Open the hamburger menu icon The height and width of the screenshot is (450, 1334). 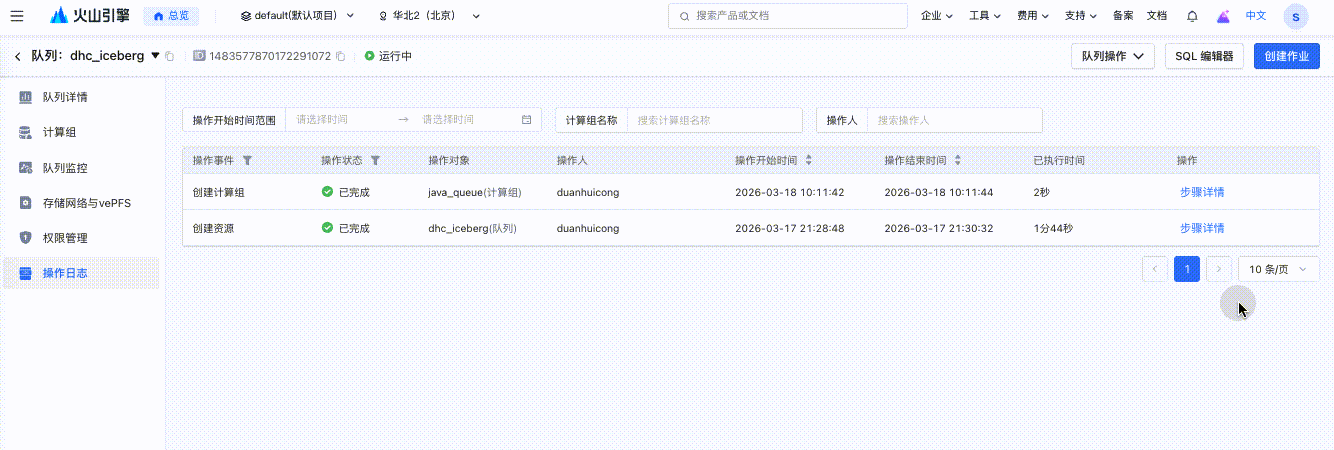pos(17,16)
